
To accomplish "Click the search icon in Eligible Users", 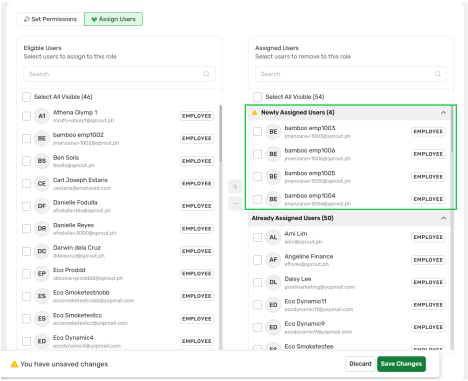I will 207,74.
